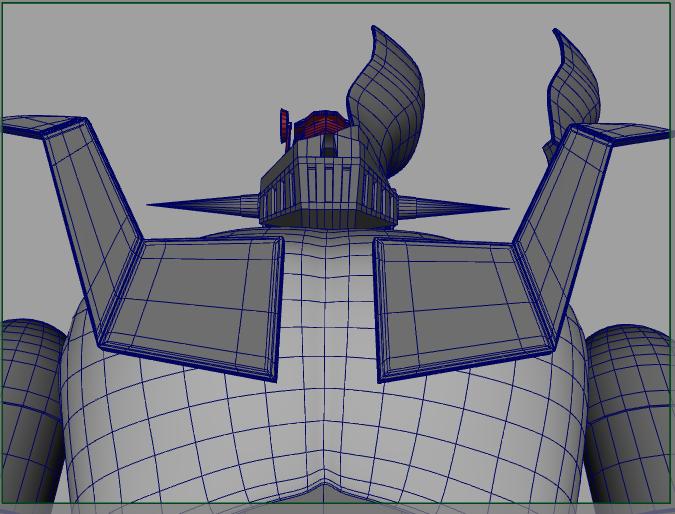
Task: Select the red cockpit mesh atop the head
Action: (321, 124)
